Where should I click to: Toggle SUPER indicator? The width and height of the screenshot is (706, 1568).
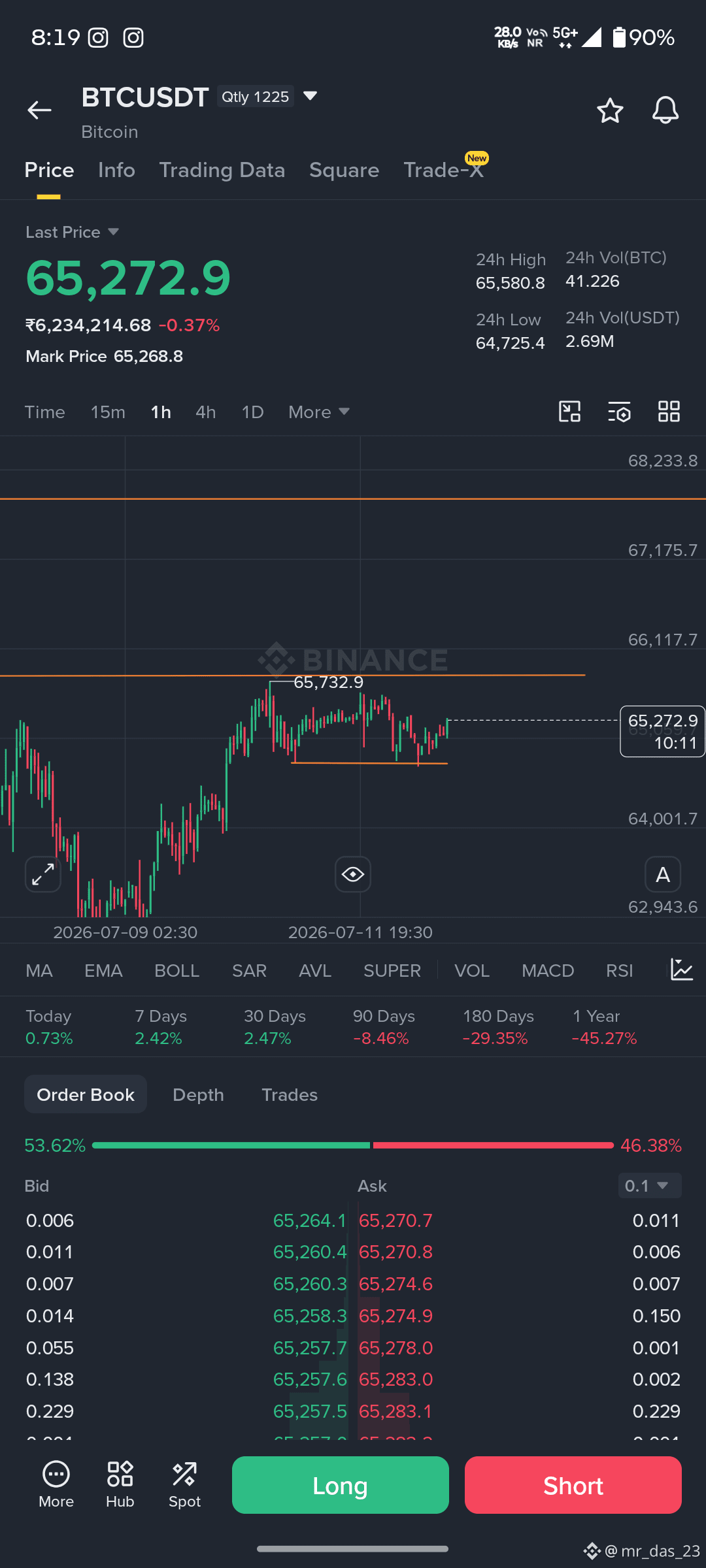click(392, 971)
